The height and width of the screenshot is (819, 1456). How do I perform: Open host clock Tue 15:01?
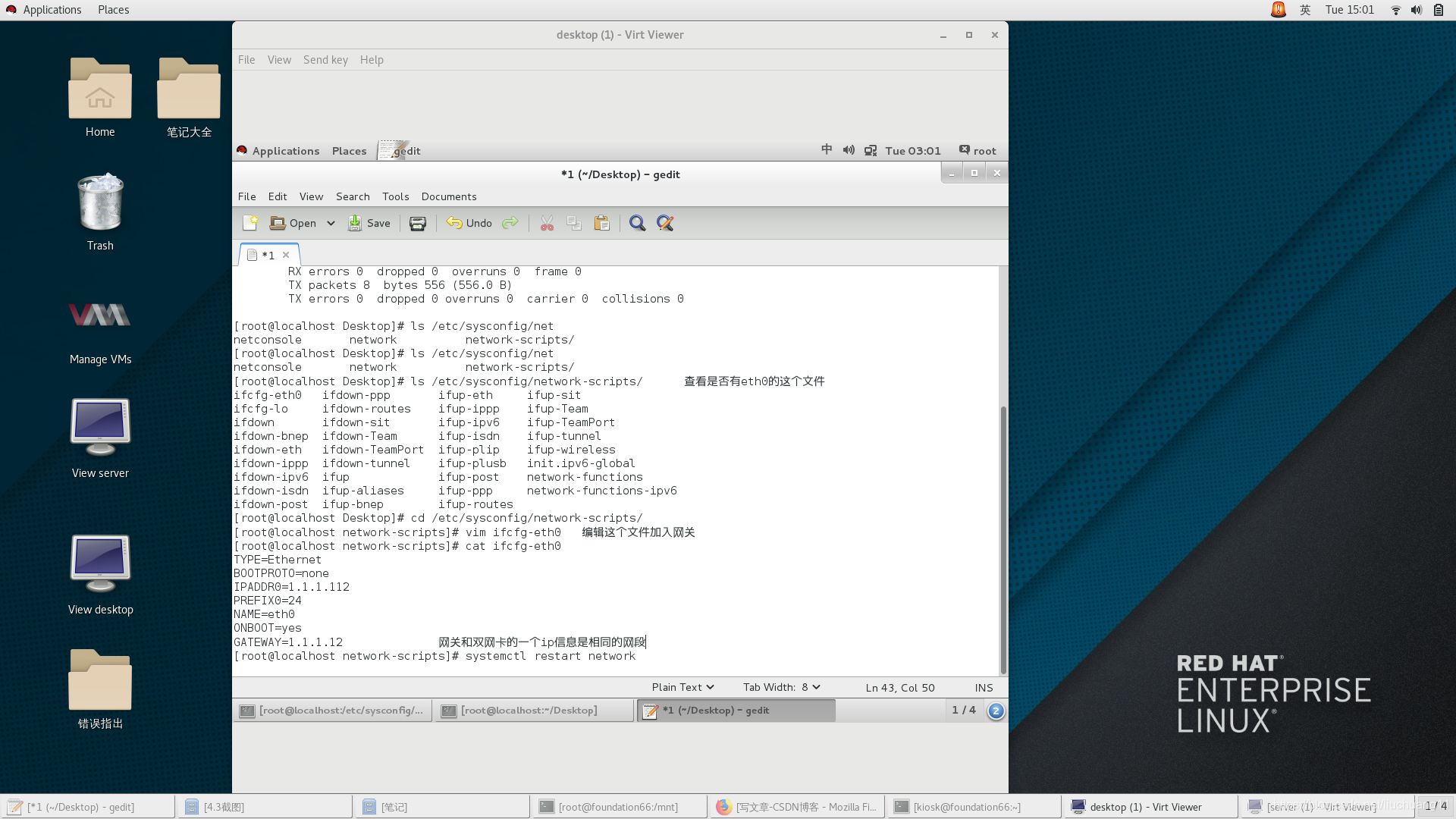(x=1350, y=10)
